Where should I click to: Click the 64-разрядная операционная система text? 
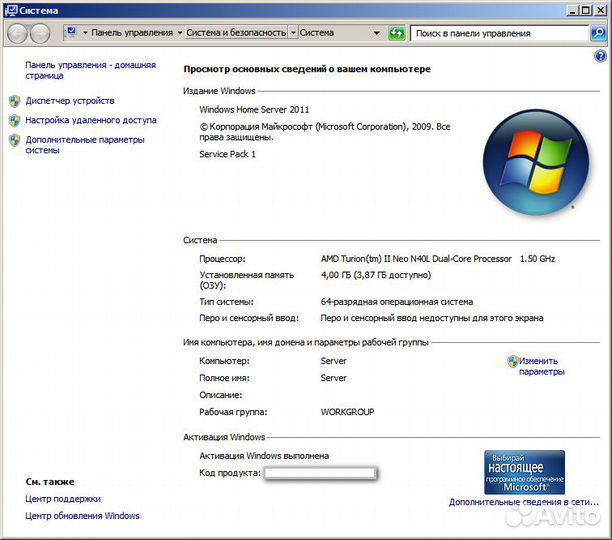397,302
